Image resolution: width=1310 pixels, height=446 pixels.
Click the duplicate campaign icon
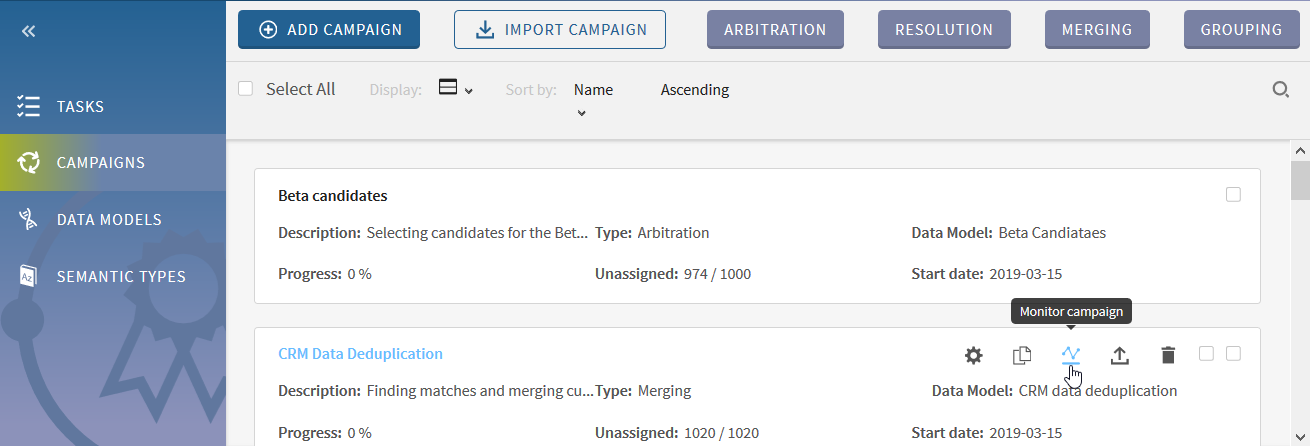[1021, 355]
